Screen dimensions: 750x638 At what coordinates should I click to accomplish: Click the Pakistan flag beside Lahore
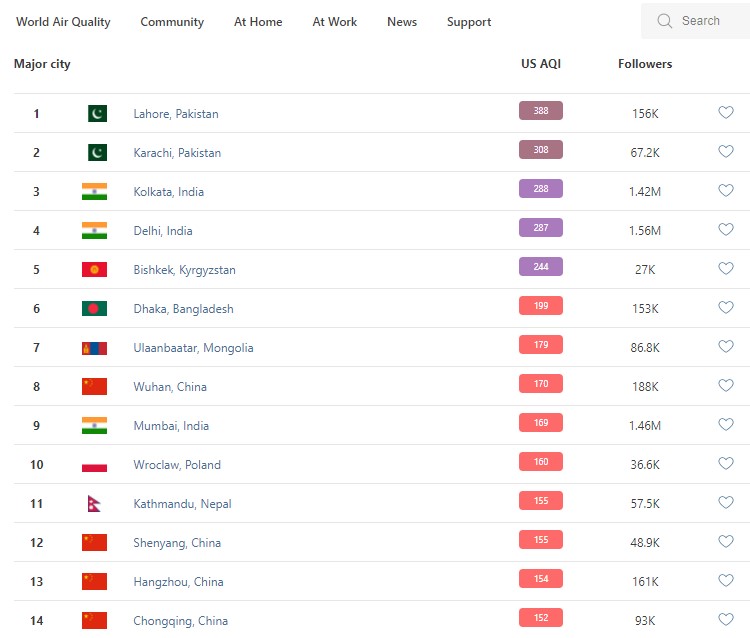pyautogui.click(x=96, y=113)
